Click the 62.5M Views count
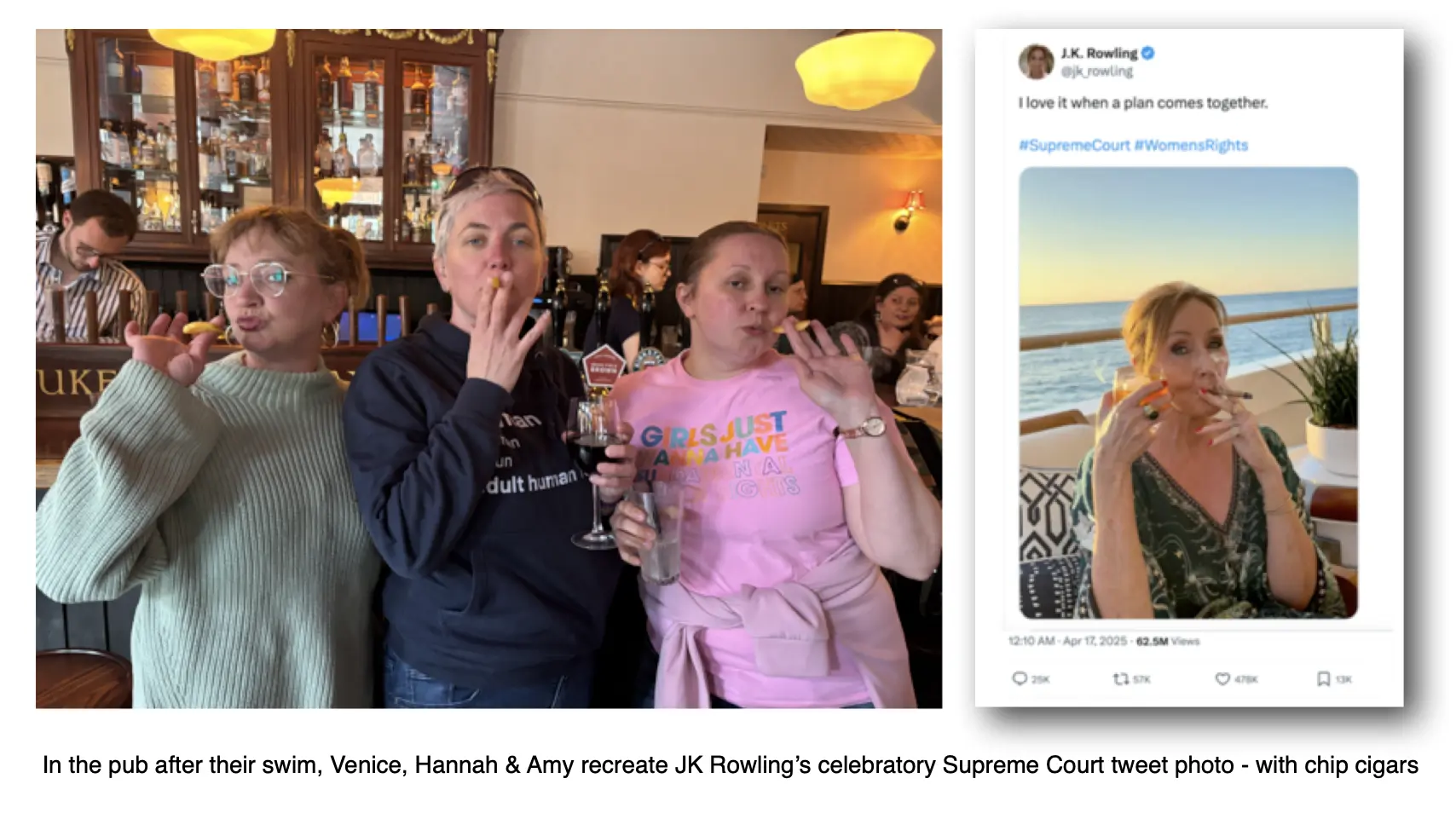This screenshot has width=1456, height=813. pos(1168,641)
